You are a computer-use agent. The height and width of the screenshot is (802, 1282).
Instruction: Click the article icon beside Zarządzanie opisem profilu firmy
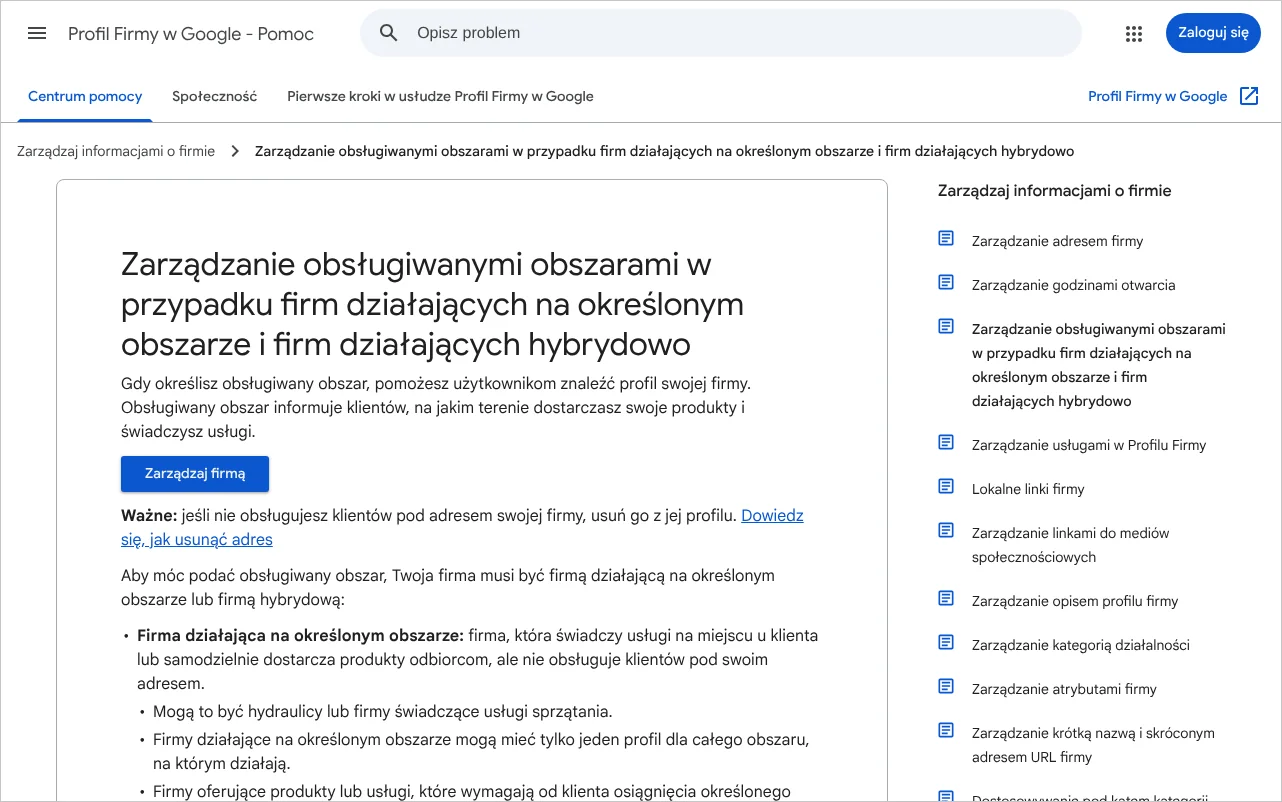(946, 599)
